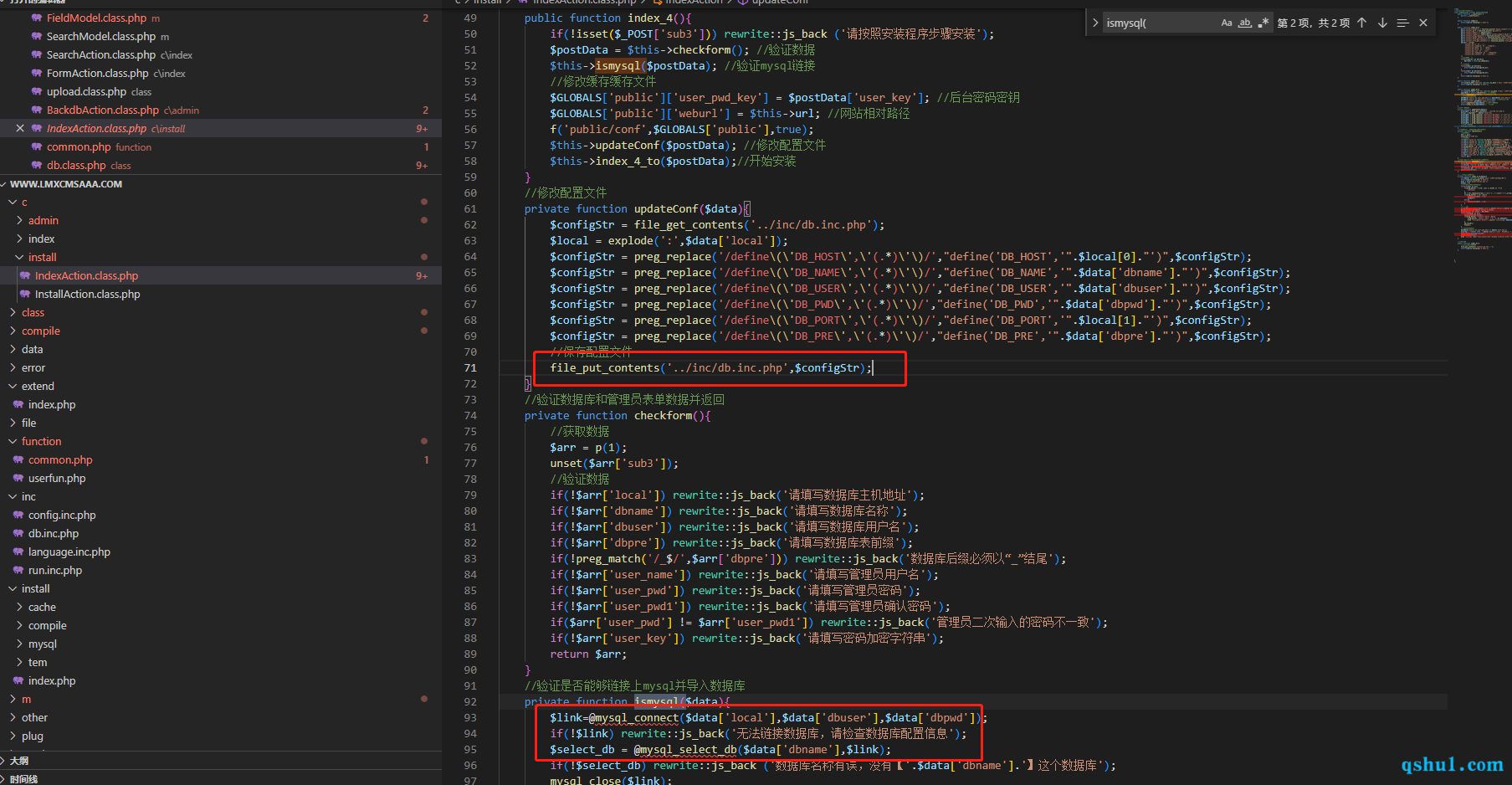This screenshot has height=785, width=1512.
Task: Toggle Match Whole Word (ab) in find box
Action: (1245, 23)
